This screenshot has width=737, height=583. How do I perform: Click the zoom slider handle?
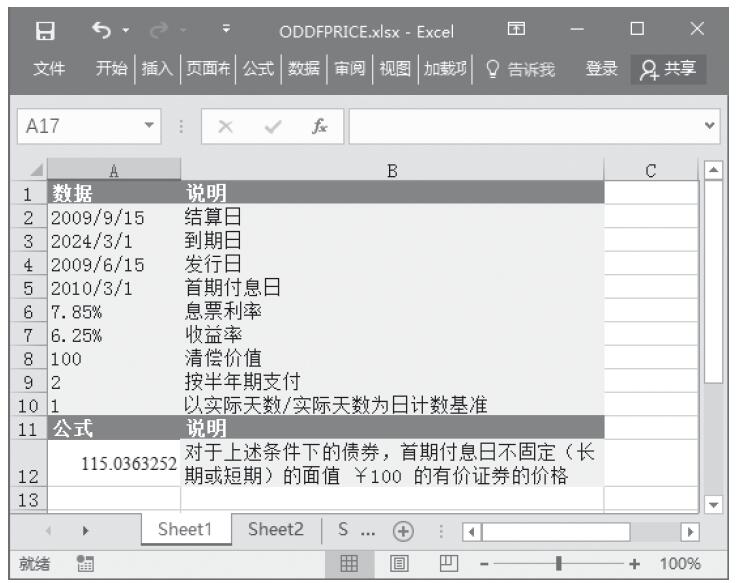point(558,563)
